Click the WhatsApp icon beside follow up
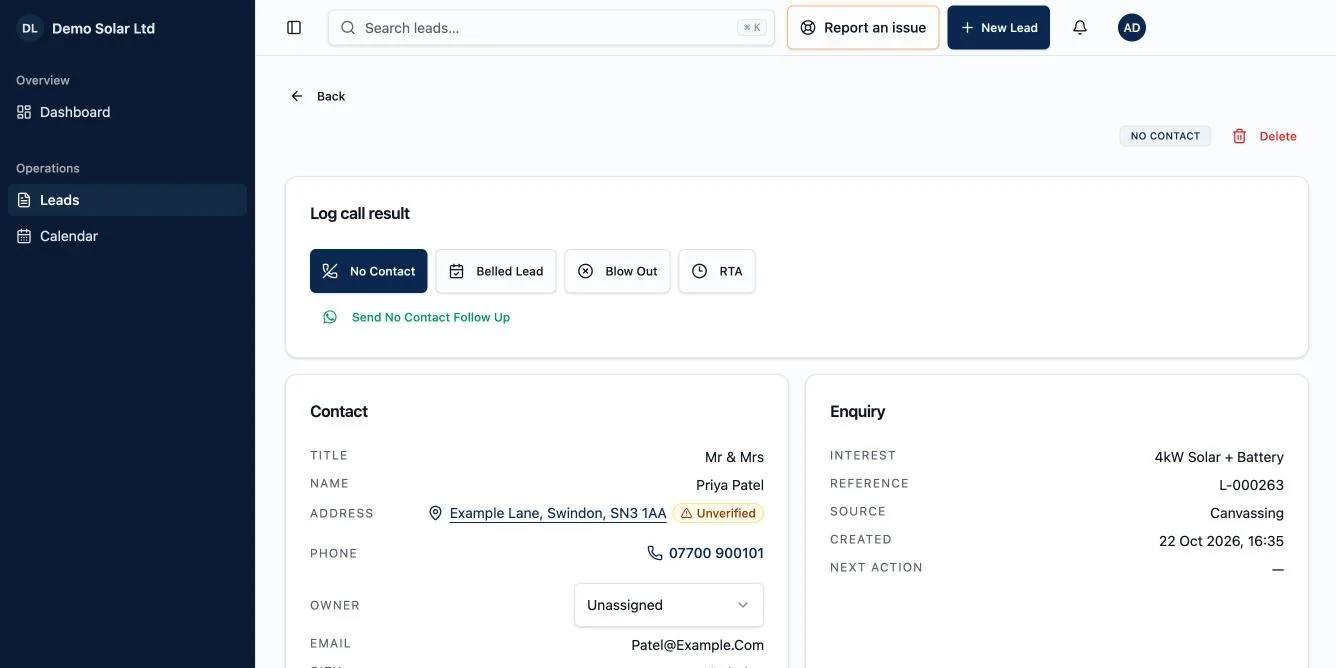This screenshot has height=668, width=1336. point(330,317)
